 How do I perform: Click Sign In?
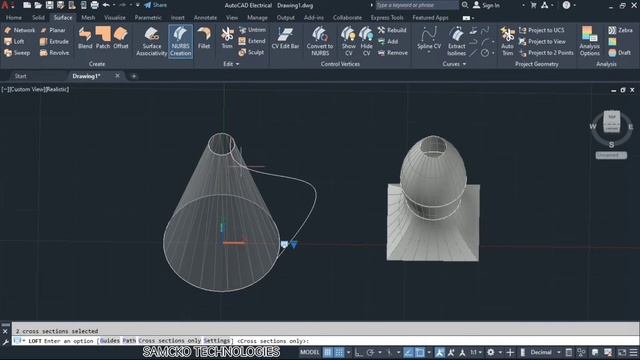[x=486, y=5]
